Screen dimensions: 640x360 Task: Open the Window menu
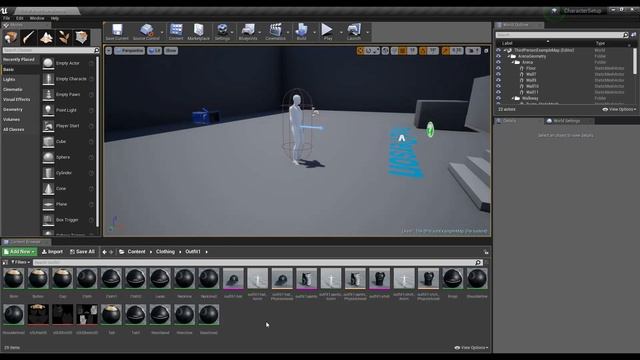click(x=37, y=18)
